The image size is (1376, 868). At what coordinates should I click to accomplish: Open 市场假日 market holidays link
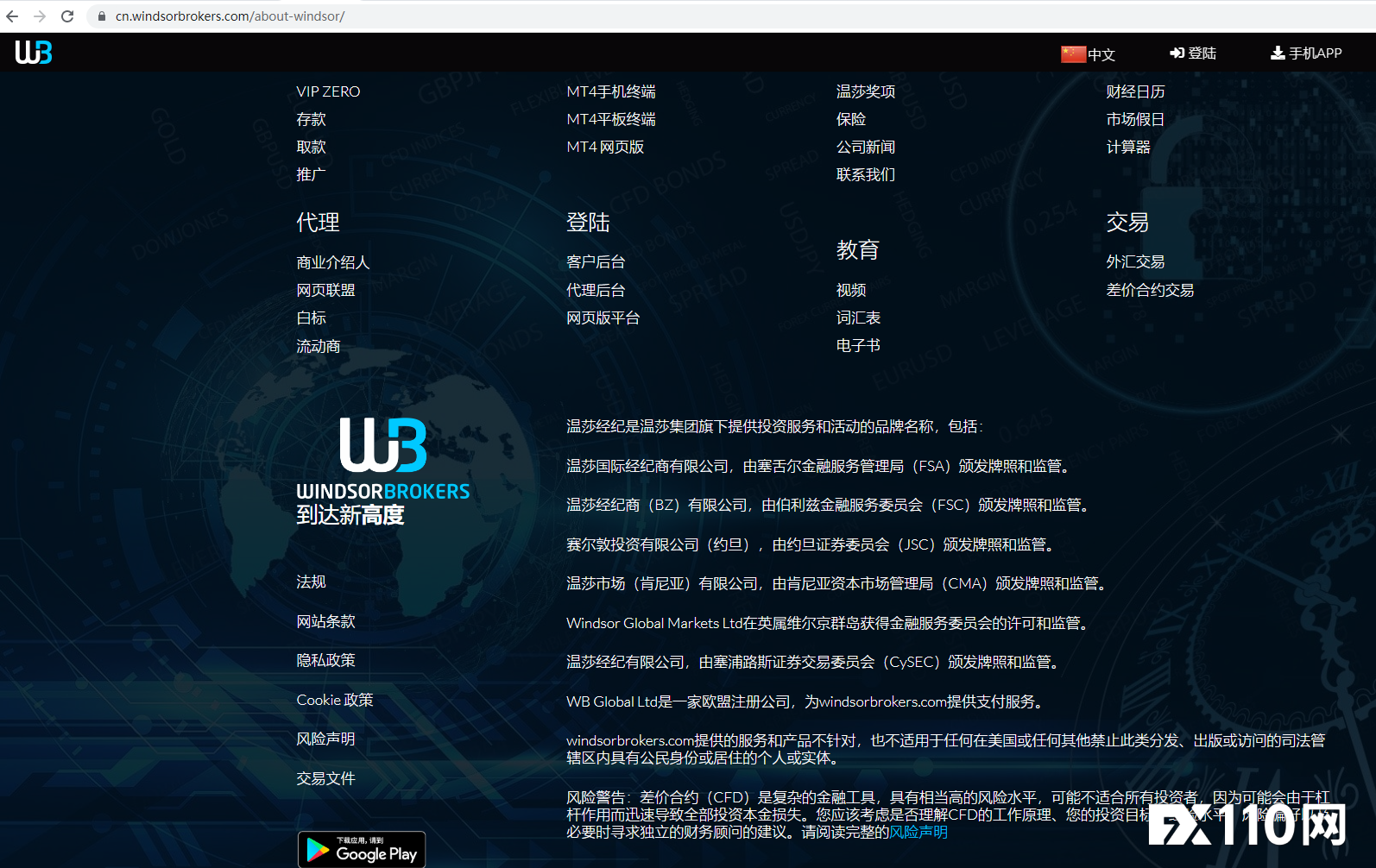click(1136, 119)
